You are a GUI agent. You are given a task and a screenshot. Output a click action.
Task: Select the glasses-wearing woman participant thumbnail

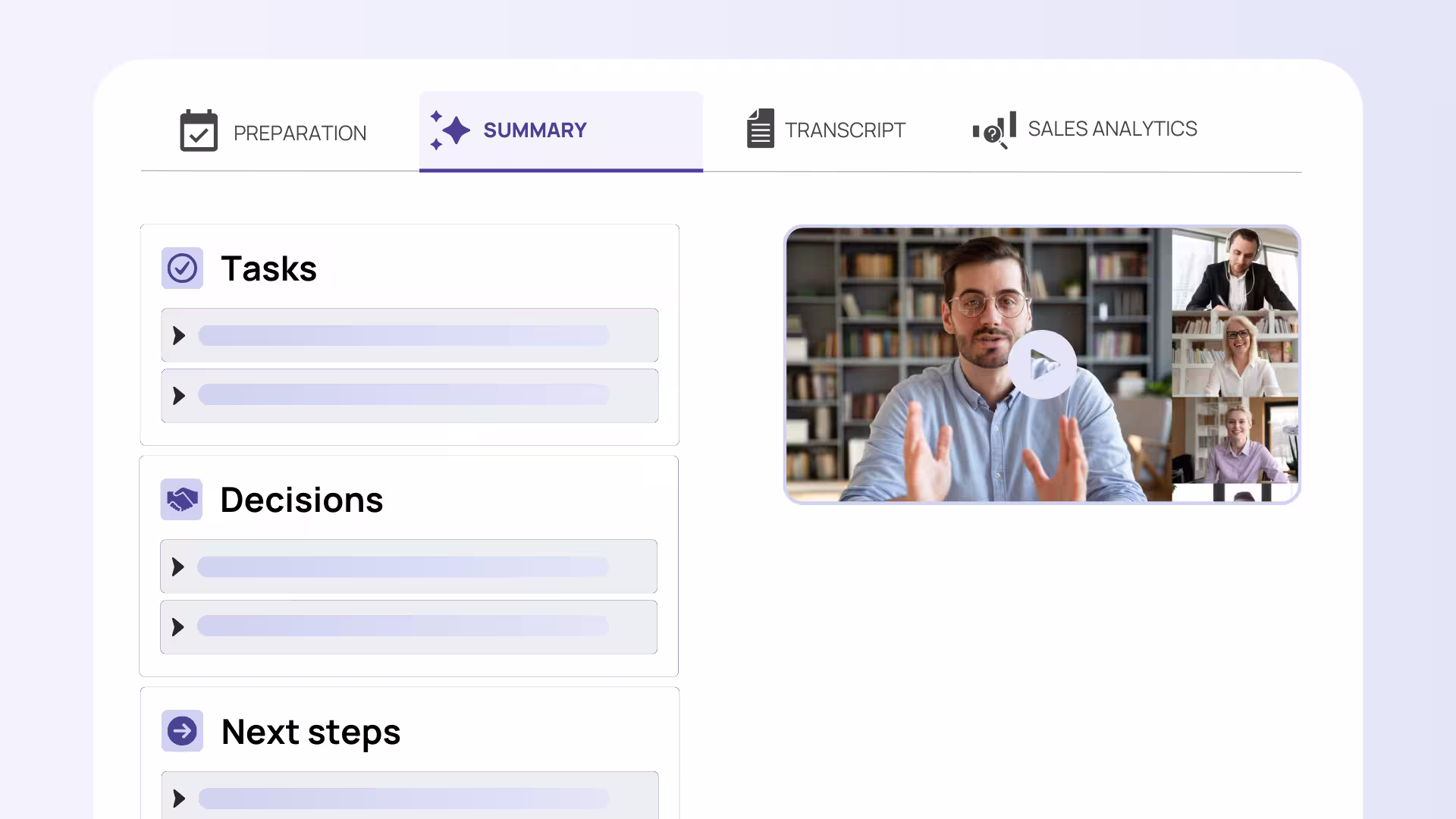click(1235, 353)
